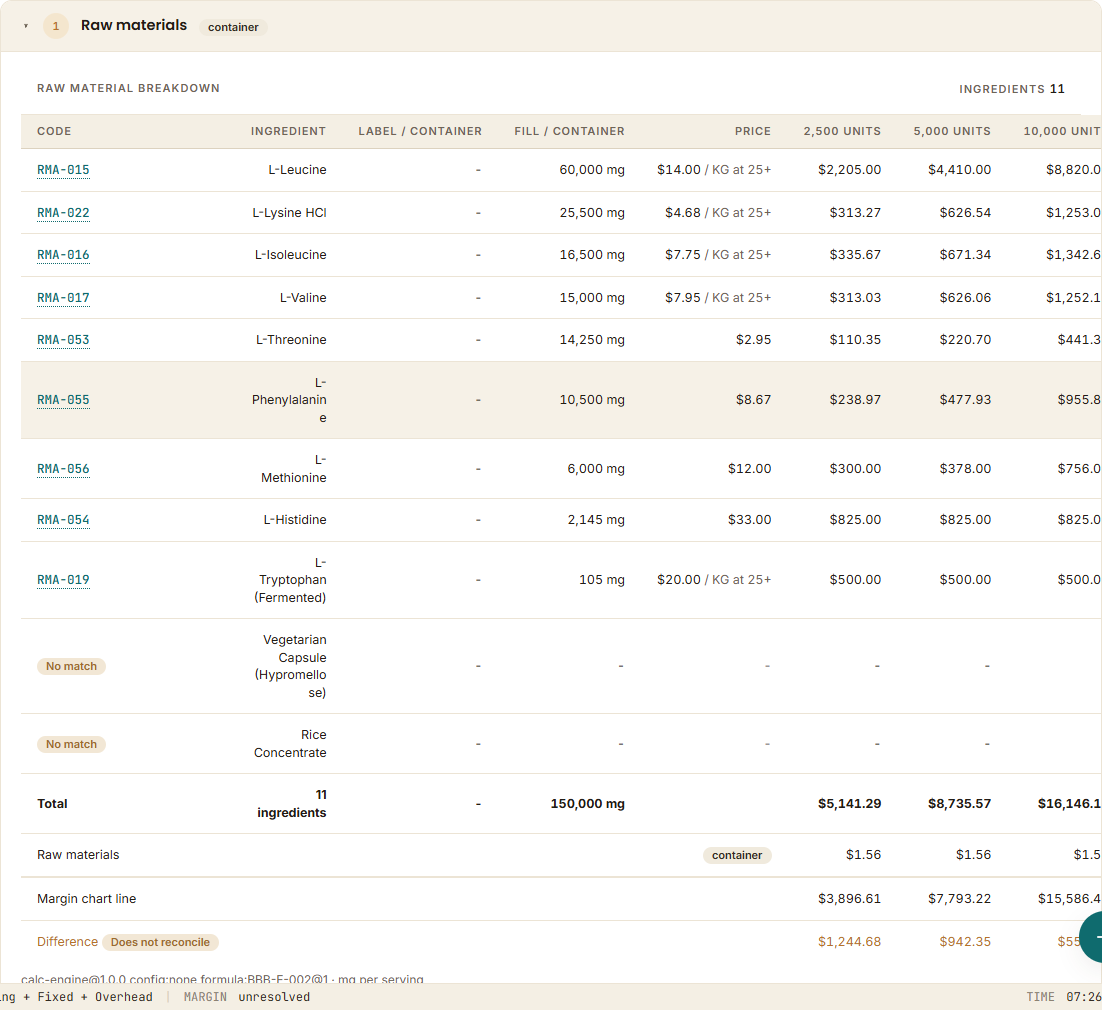Collapse the Raw materials section arrow

click(26, 27)
